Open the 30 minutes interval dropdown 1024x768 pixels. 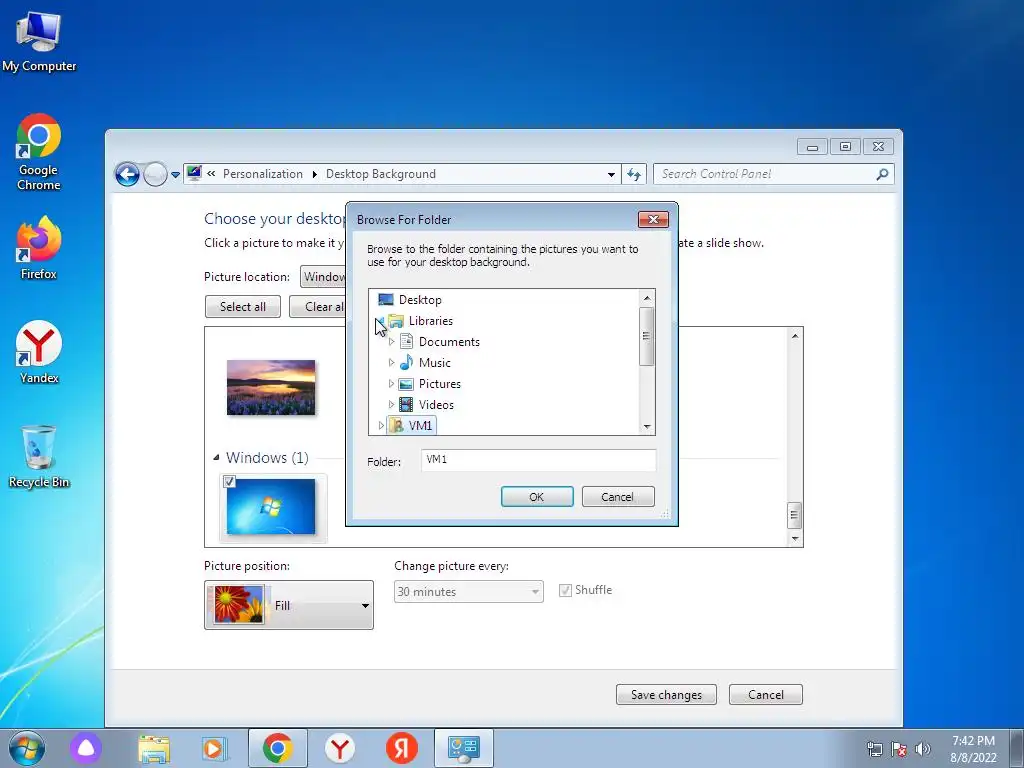pos(468,592)
